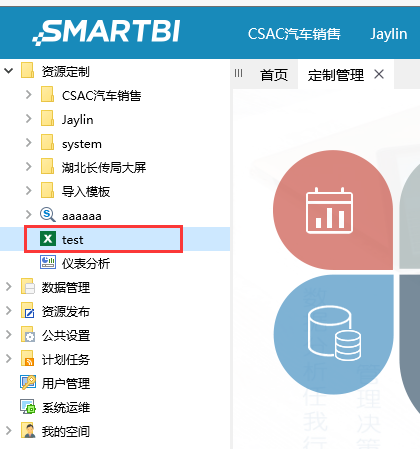
Task: Open the aaaaaa query icon
Action: [x=48, y=215]
